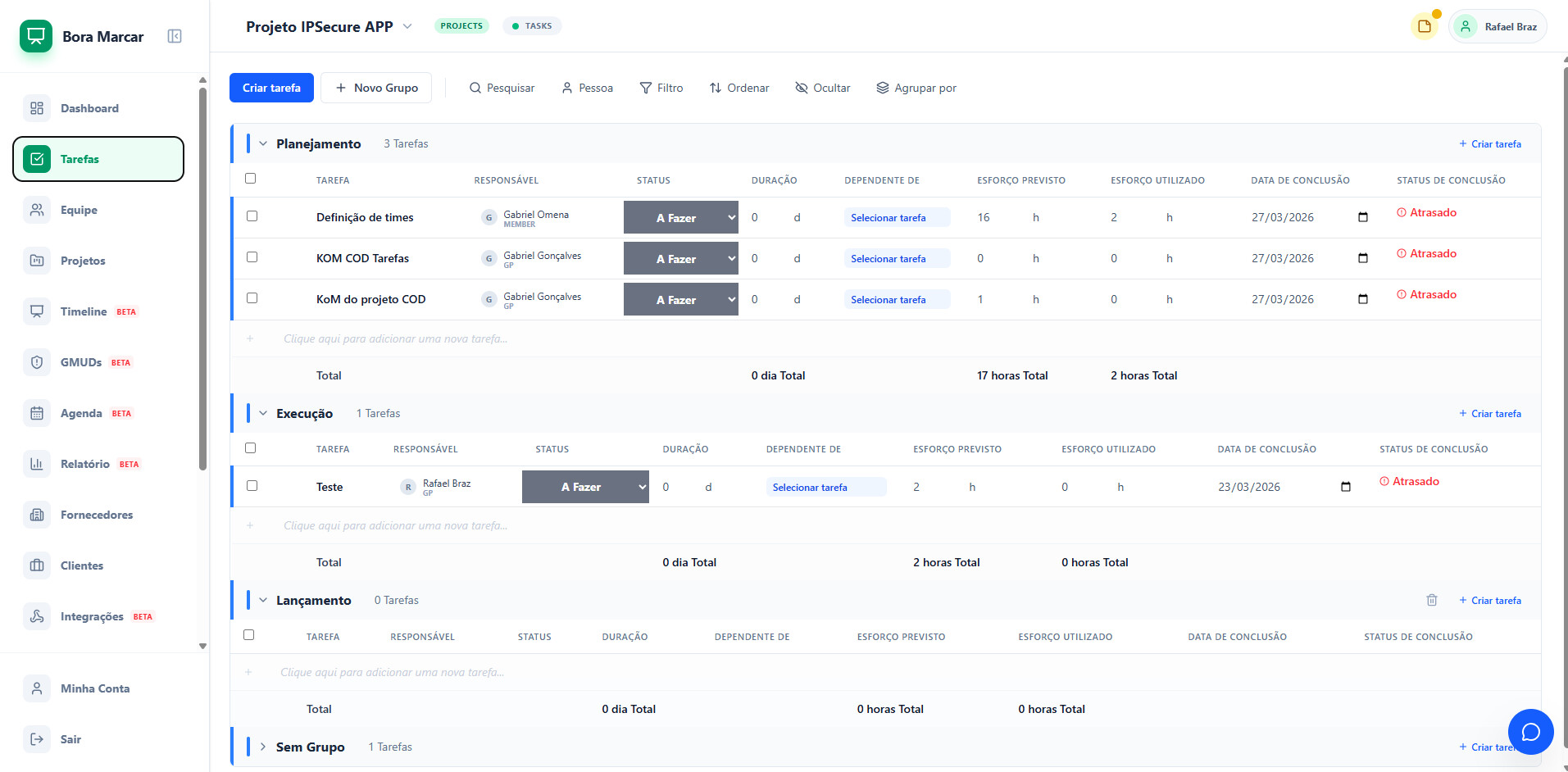Collapse the Execução group
Image resolution: width=1568 pixels, height=772 pixels.
263,413
